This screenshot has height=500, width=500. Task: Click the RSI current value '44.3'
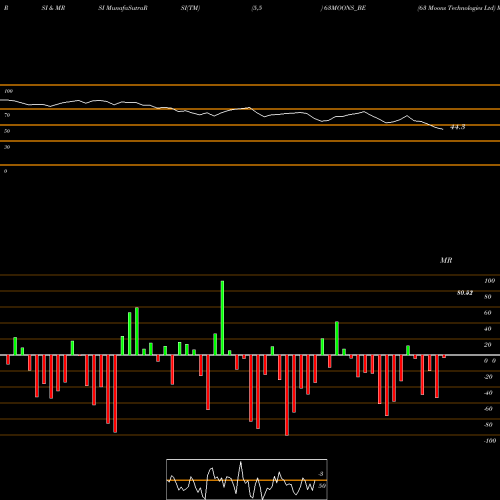pyautogui.click(x=458, y=127)
